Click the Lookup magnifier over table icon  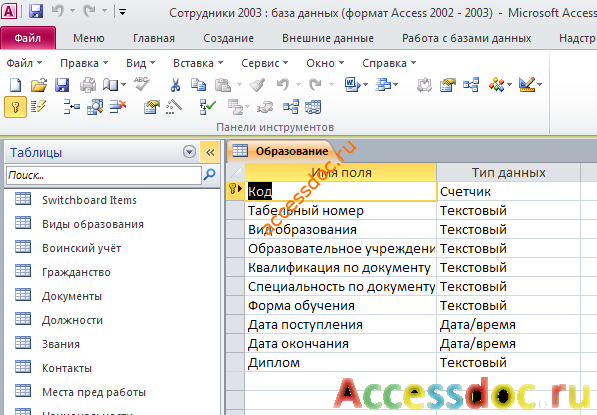[95, 107]
